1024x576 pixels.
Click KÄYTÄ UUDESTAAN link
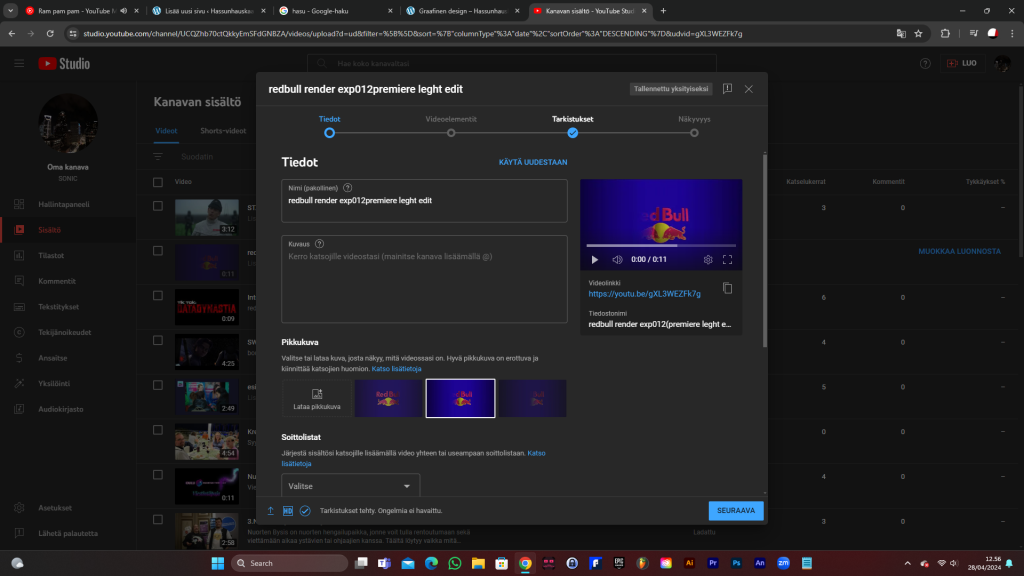coord(533,162)
